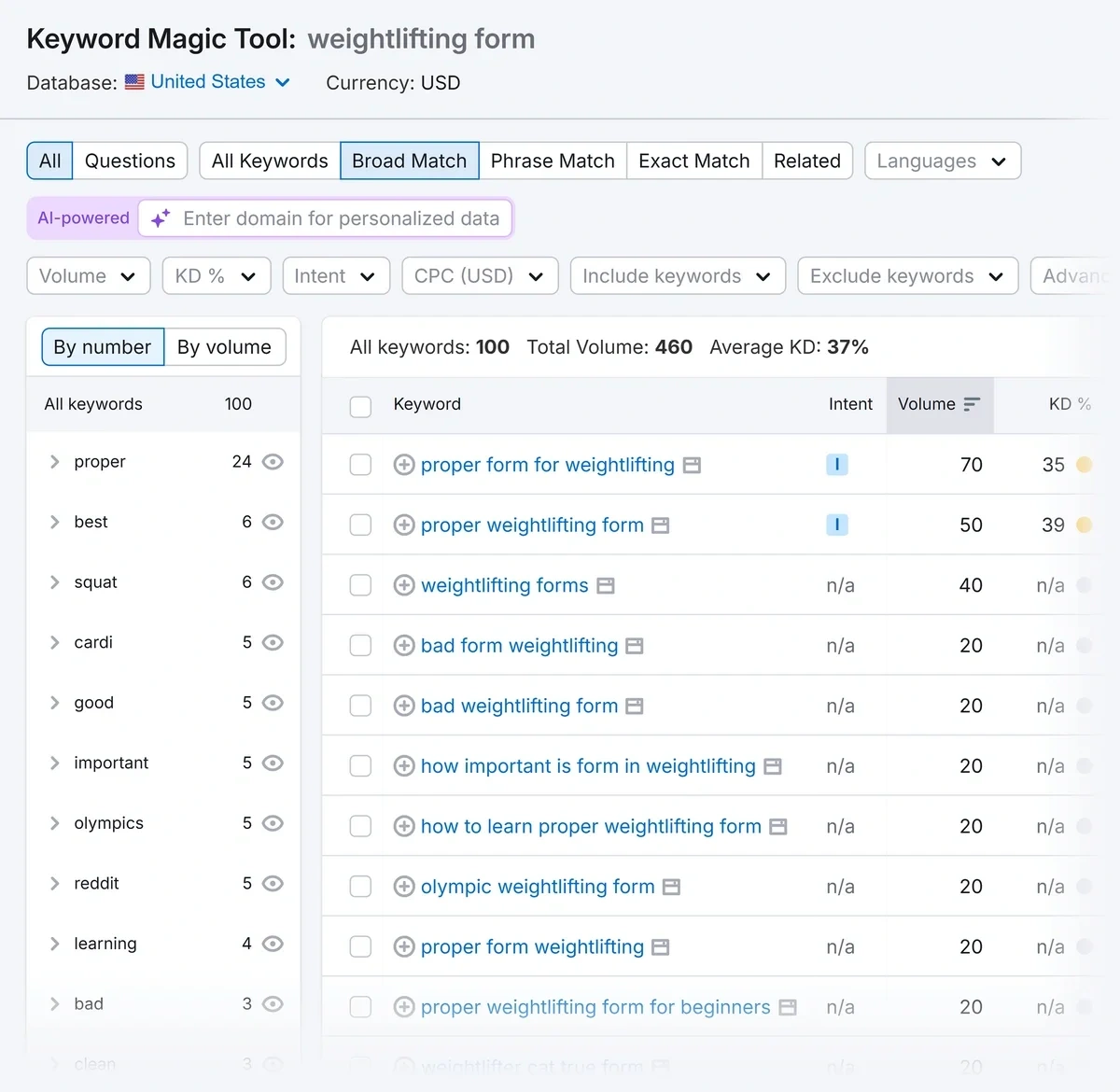Click the sort icon on the Volume column

(x=971, y=404)
